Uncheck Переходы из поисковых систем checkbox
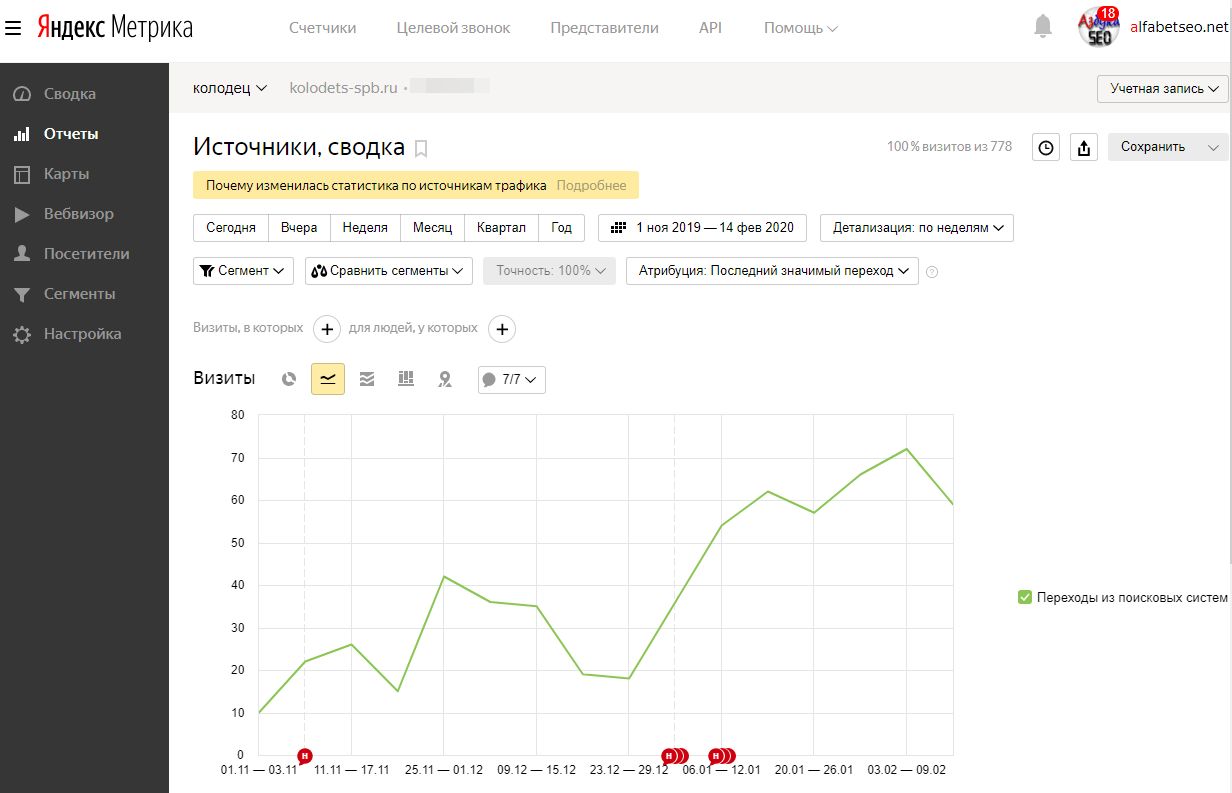The height and width of the screenshot is (793, 1232). 1024,597
